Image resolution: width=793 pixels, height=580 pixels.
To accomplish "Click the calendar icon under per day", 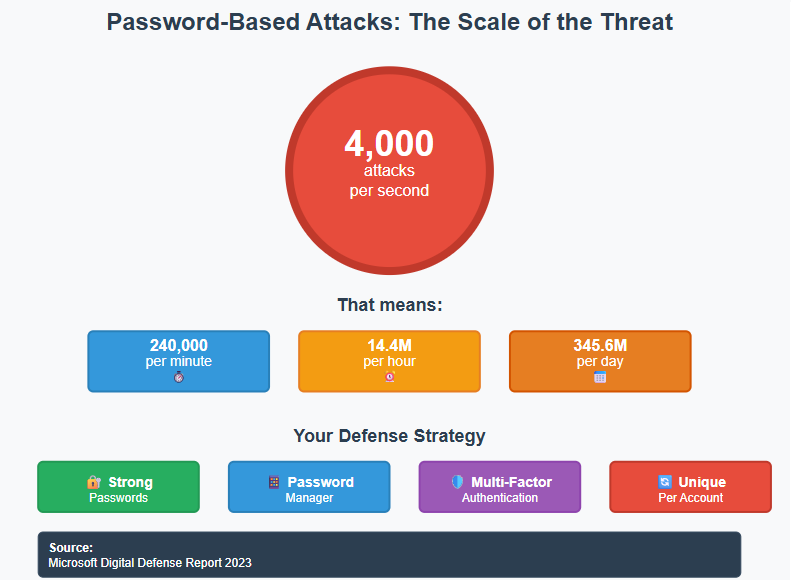I will point(600,377).
